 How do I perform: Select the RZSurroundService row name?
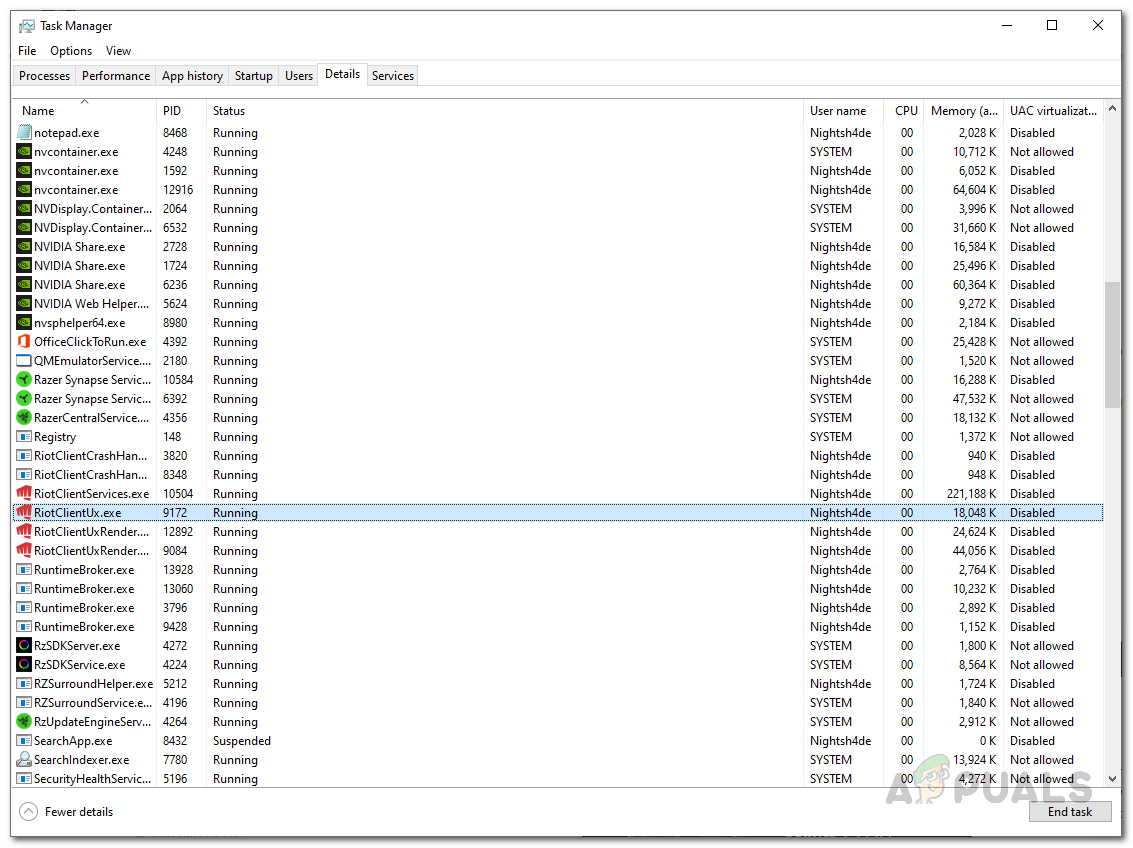[x=93, y=703]
